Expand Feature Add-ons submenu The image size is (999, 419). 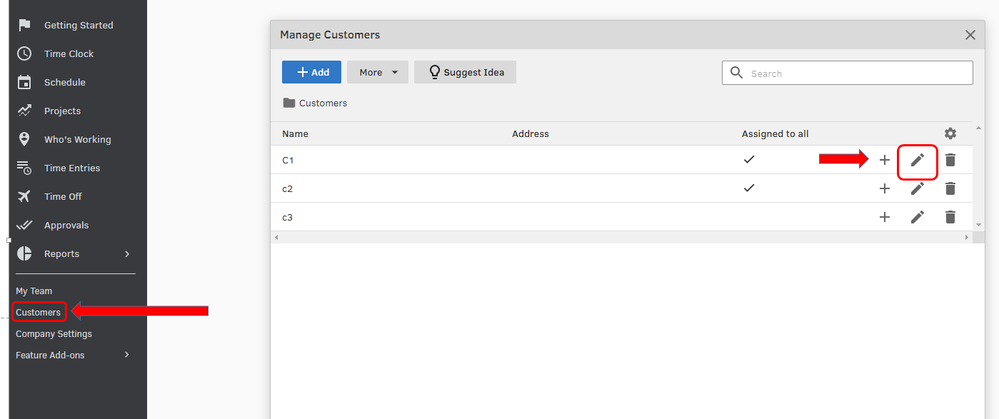tap(126, 355)
